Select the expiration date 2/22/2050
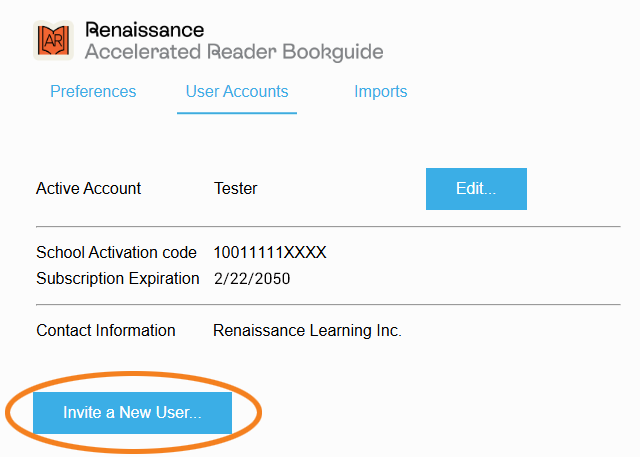 (x=252, y=278)
